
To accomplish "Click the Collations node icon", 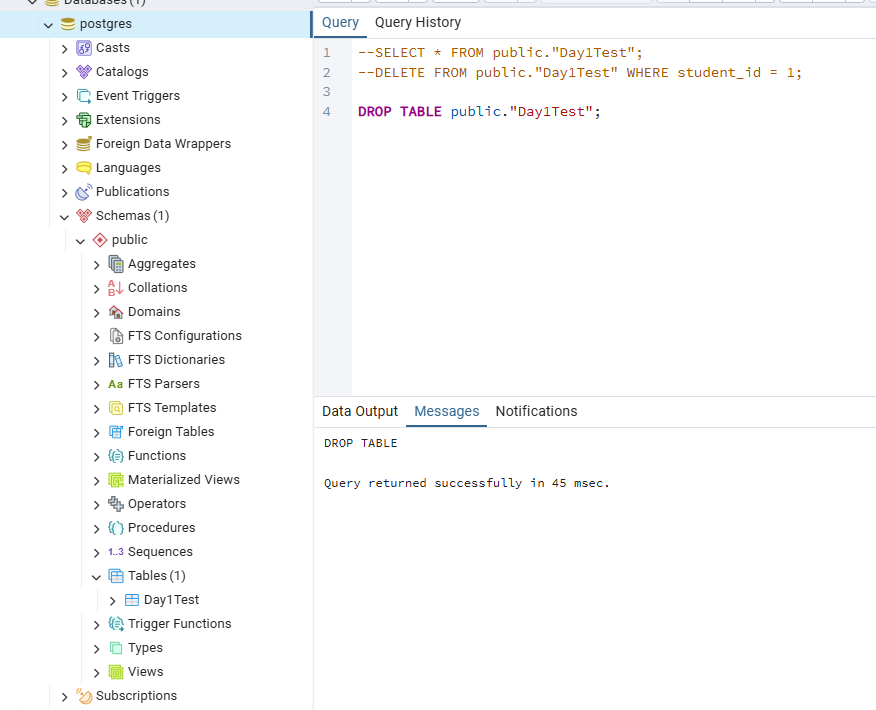I will click(x=116, y=288).
